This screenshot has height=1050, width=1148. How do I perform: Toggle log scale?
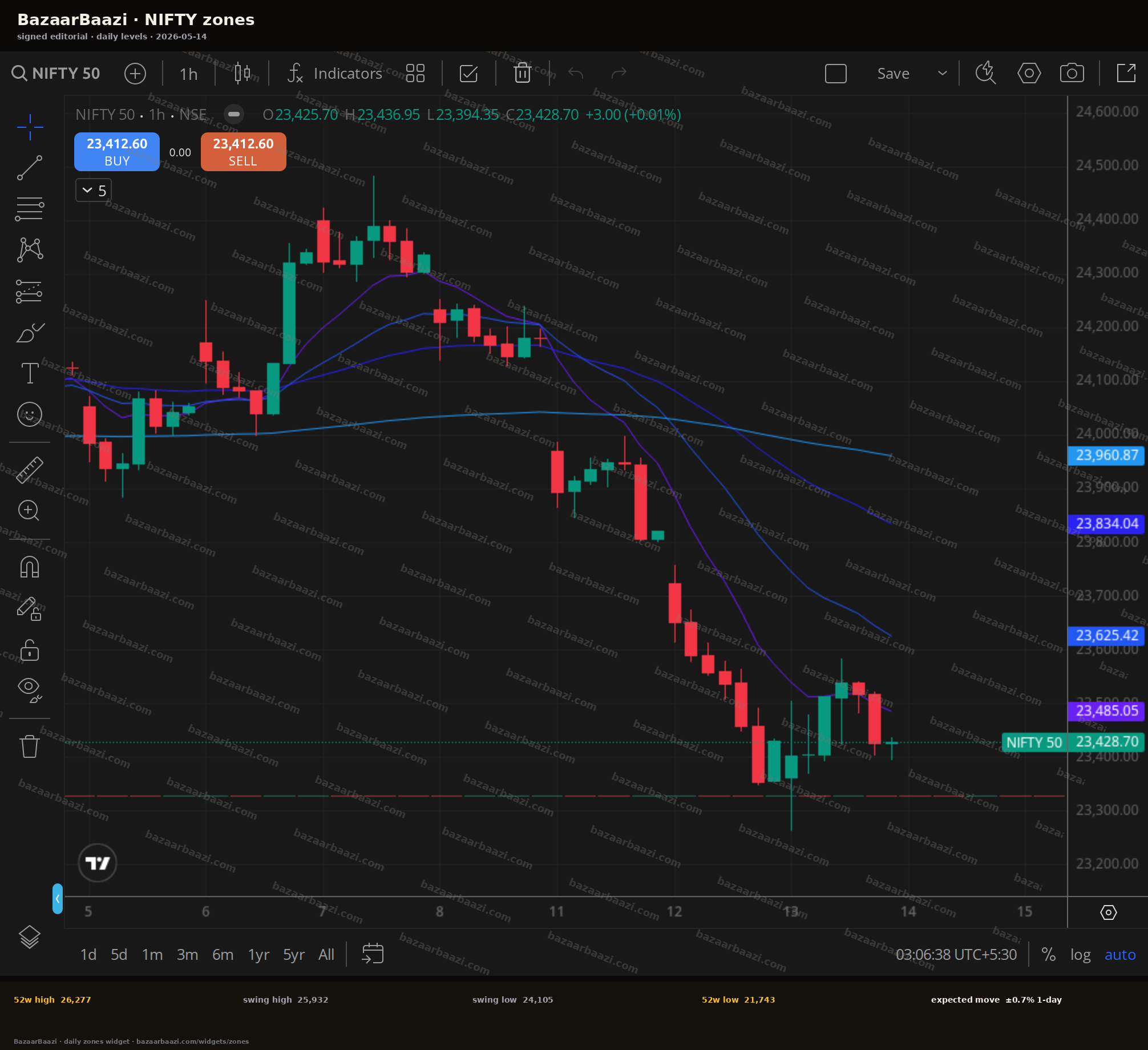(1080, 955)
